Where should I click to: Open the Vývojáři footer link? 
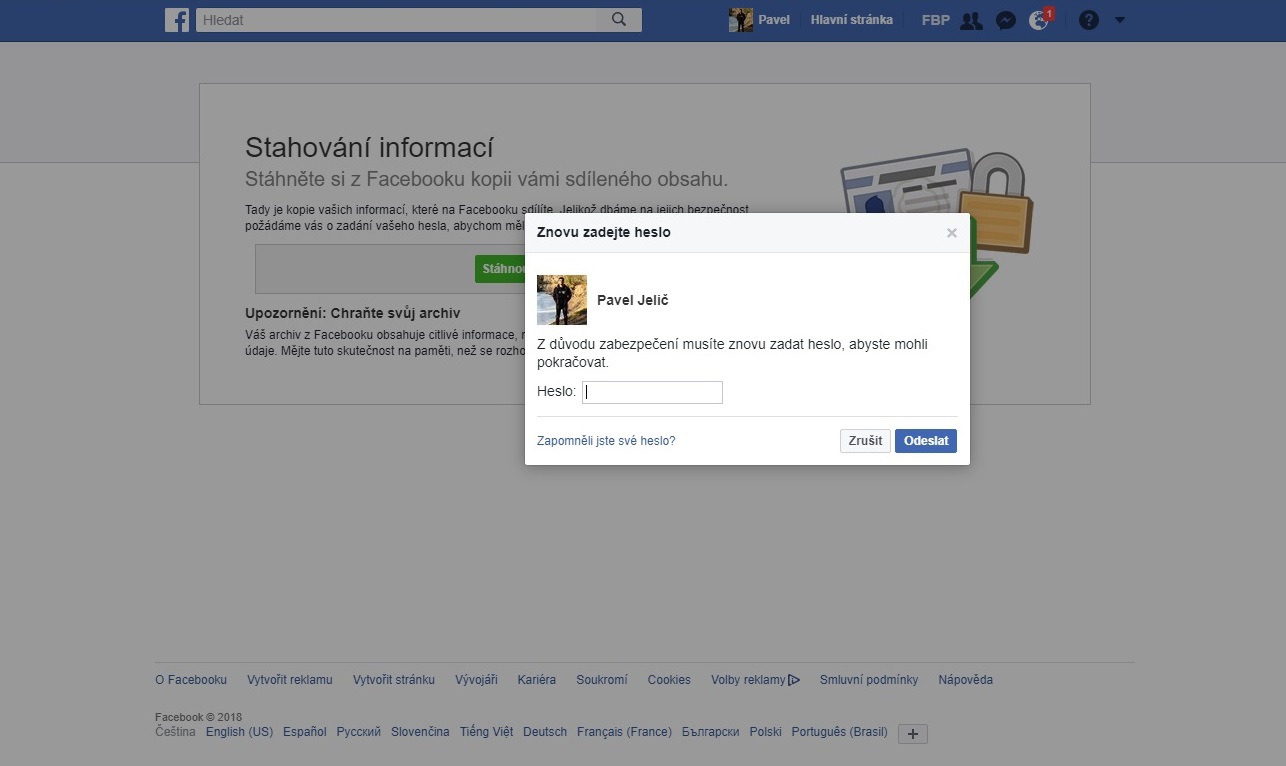(476, 680)
